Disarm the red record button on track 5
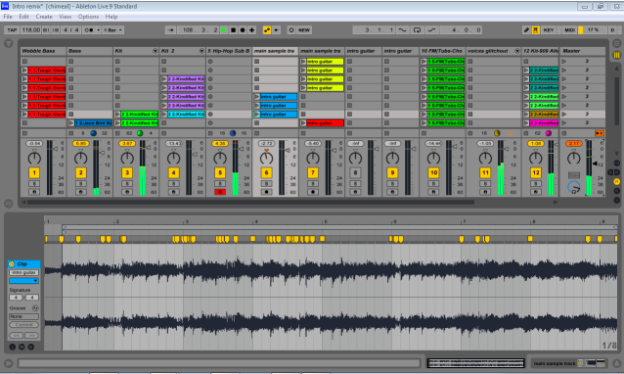This screenshot has width=624, height=374. pyautogui.click(x=220, y=192)
